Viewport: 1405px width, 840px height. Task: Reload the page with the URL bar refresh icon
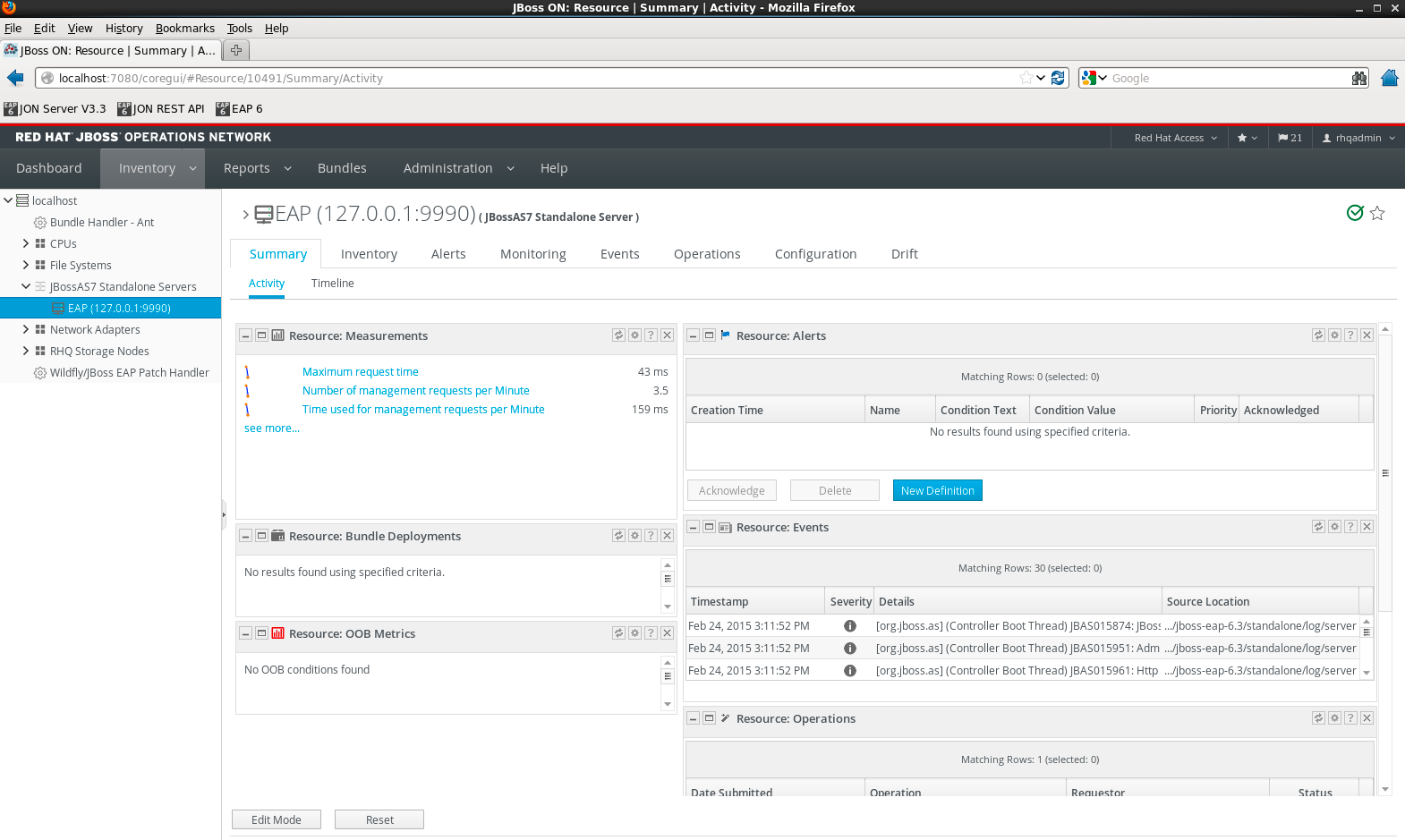click(1058, 78)
